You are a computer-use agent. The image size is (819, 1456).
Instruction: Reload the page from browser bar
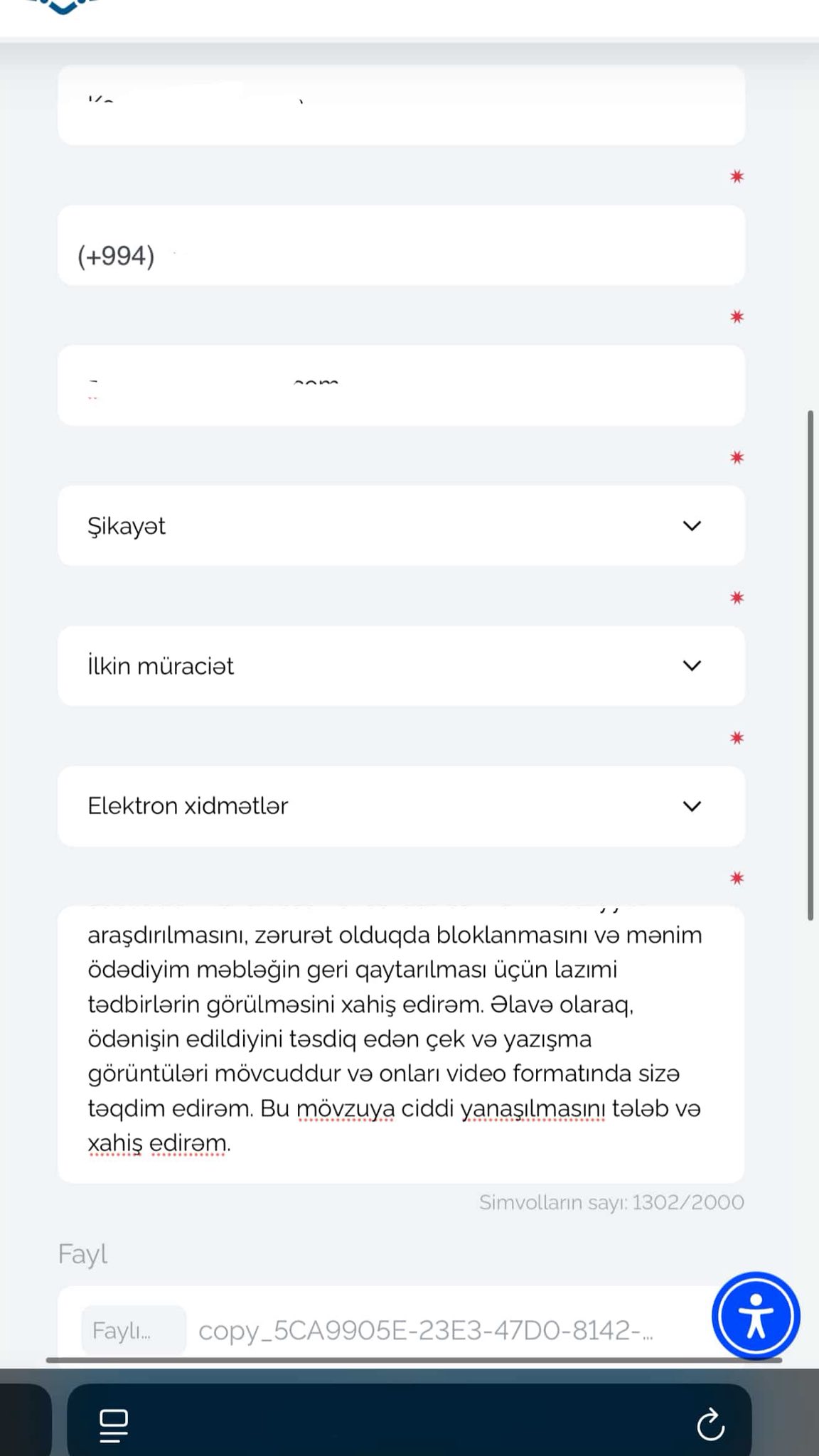(710, 1425)
